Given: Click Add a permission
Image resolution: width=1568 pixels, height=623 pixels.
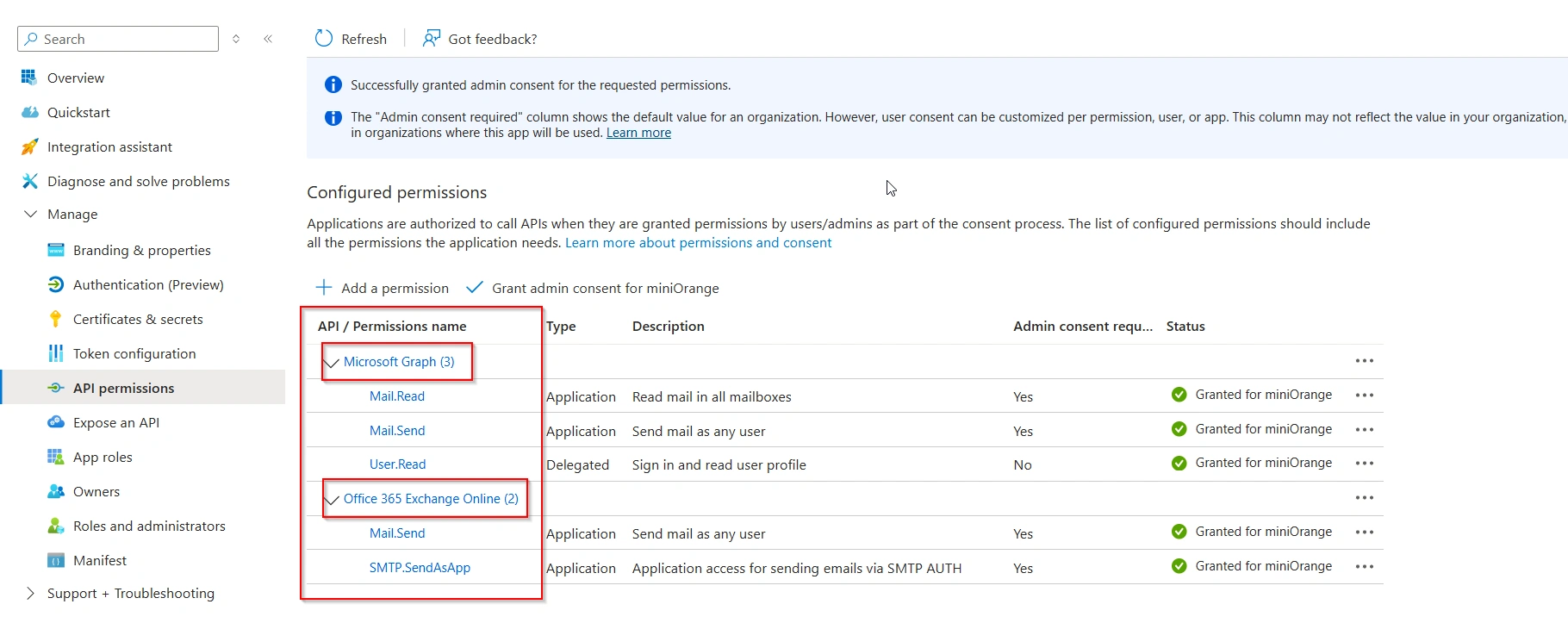Looking at the screenshot, I should click(x=383, y=288).
